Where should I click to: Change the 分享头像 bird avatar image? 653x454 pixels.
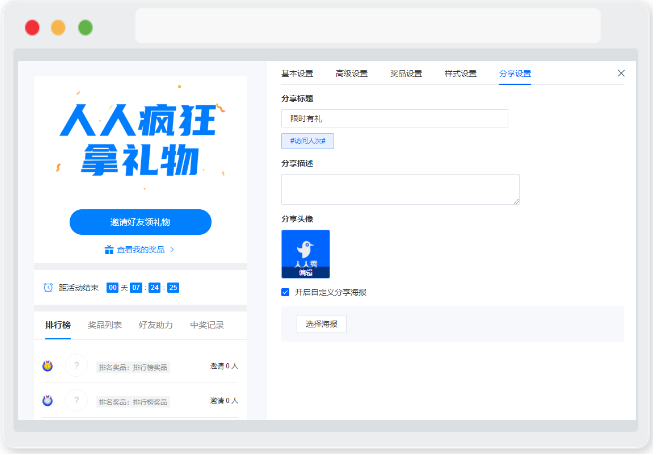pos(306,254)
